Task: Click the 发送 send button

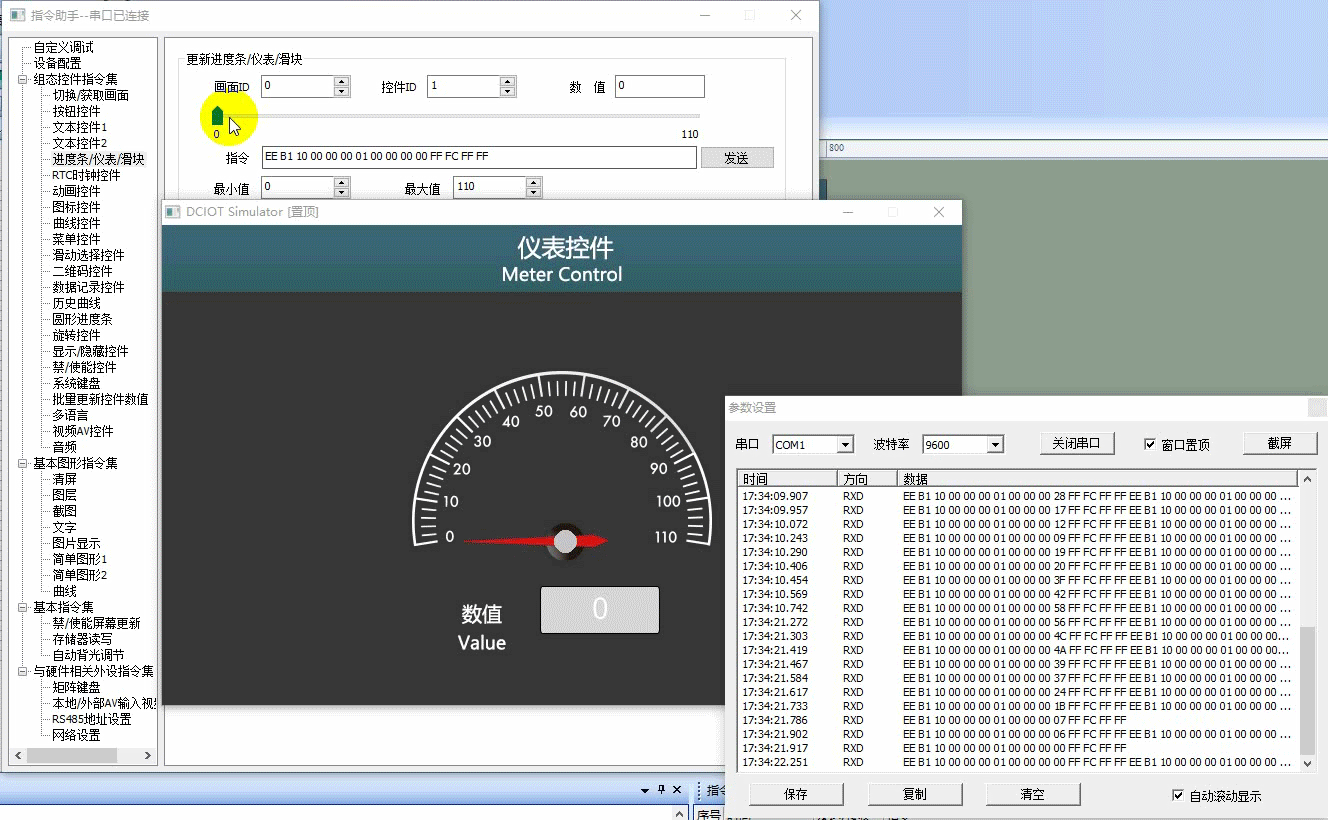Action: coord(737,158)
